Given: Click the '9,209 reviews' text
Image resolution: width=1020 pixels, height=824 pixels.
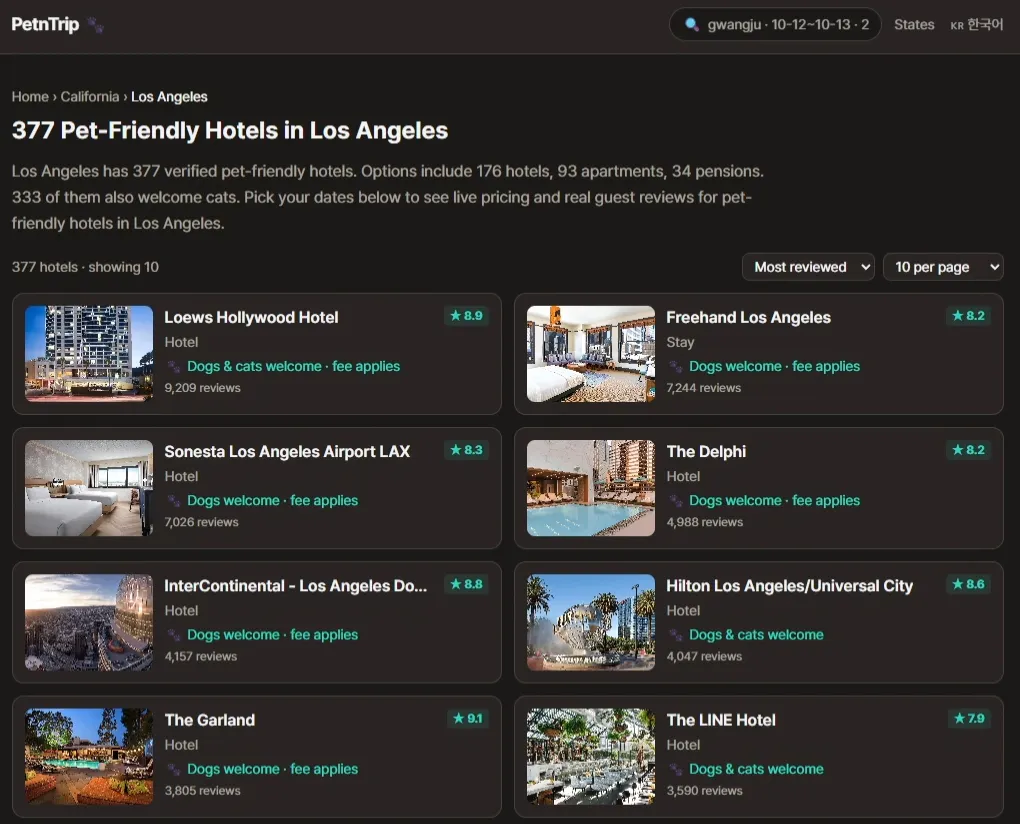Looking at the screenshot, I should (x=202, y=388).
